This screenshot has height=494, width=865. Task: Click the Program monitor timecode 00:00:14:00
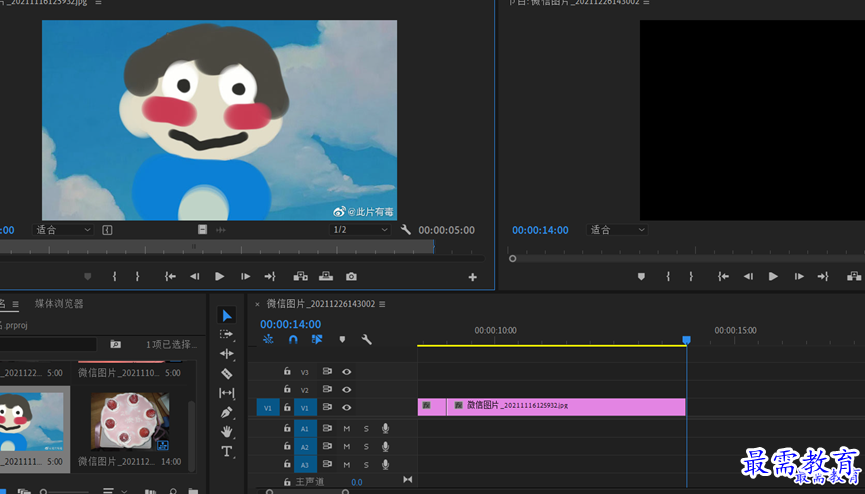point(540,230)
